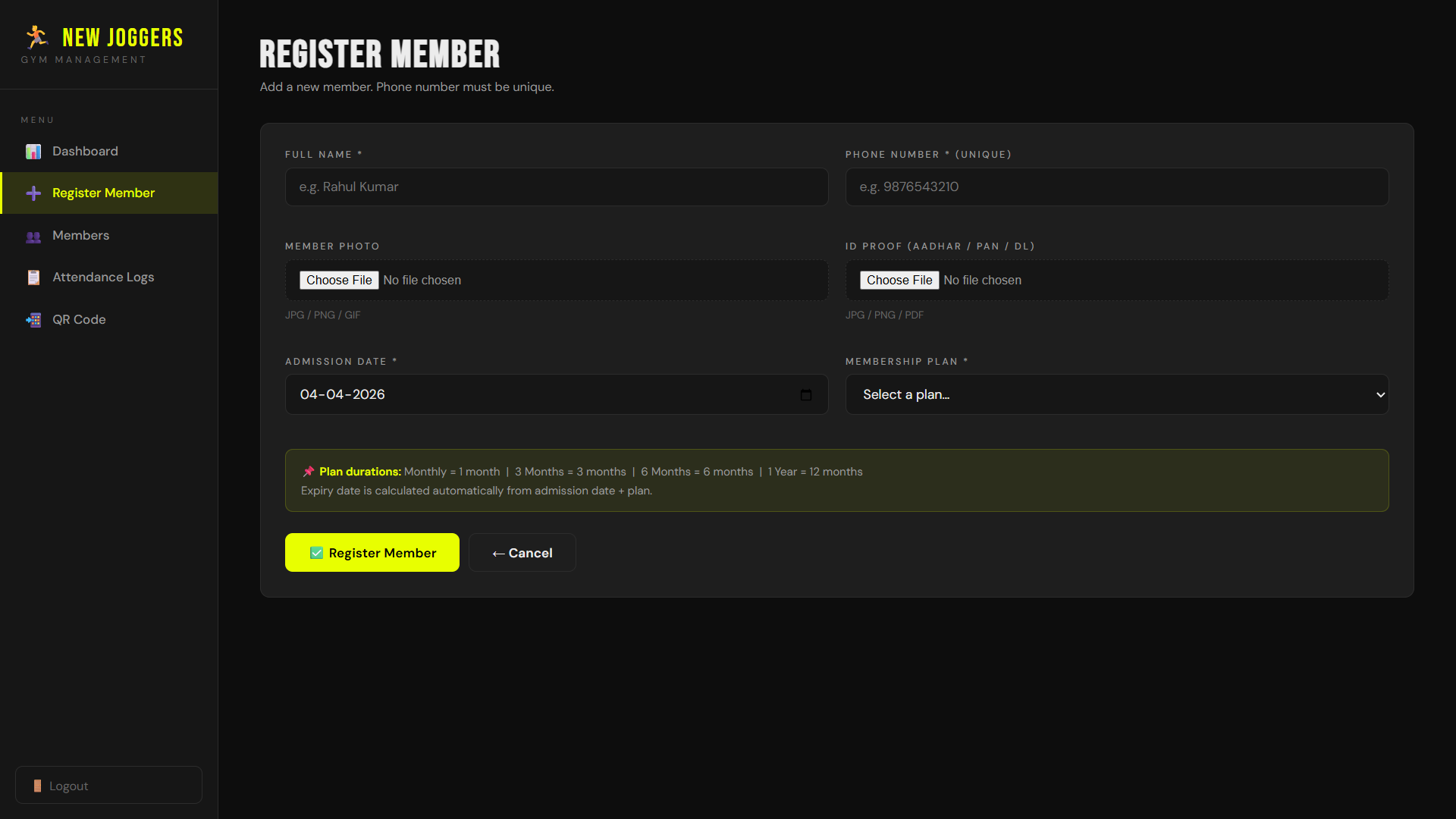
Task: Choose a file for ID Proof upload
Action: tap(899, 280)
